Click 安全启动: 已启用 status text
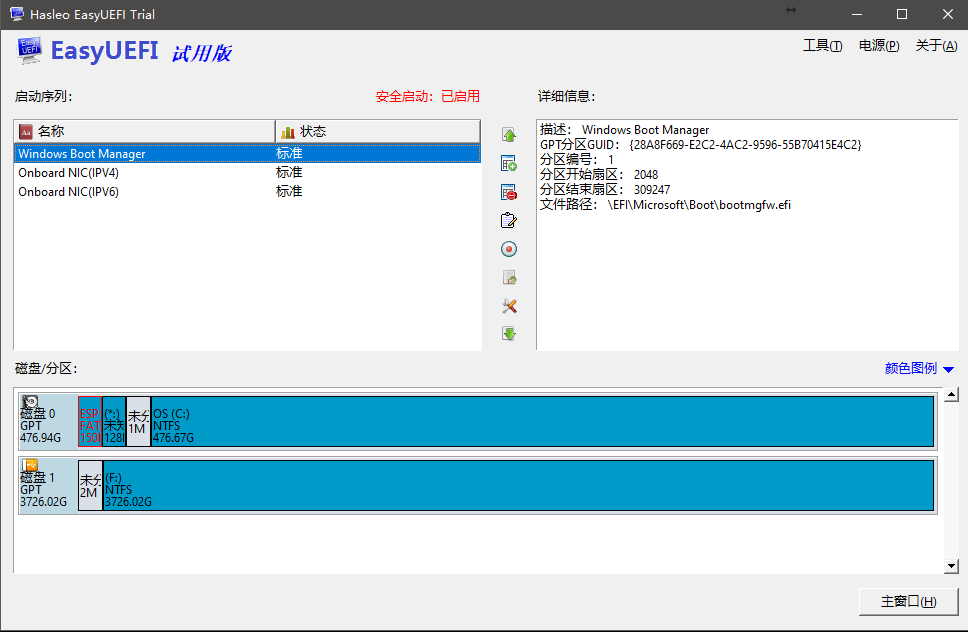Viewport: 968px width, 632px height. tap(427, 96)
